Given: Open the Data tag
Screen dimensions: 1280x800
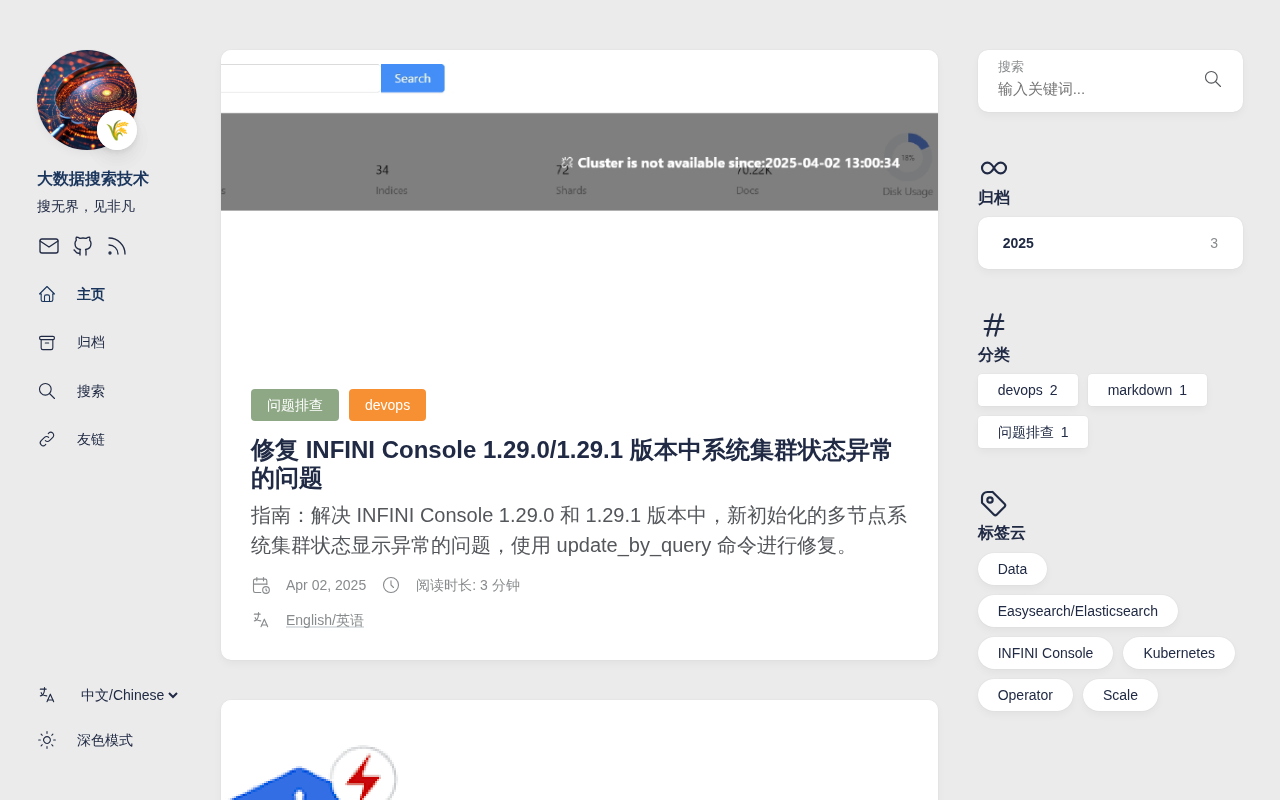Looking at the screenshot, I should tap(1012, 569).
